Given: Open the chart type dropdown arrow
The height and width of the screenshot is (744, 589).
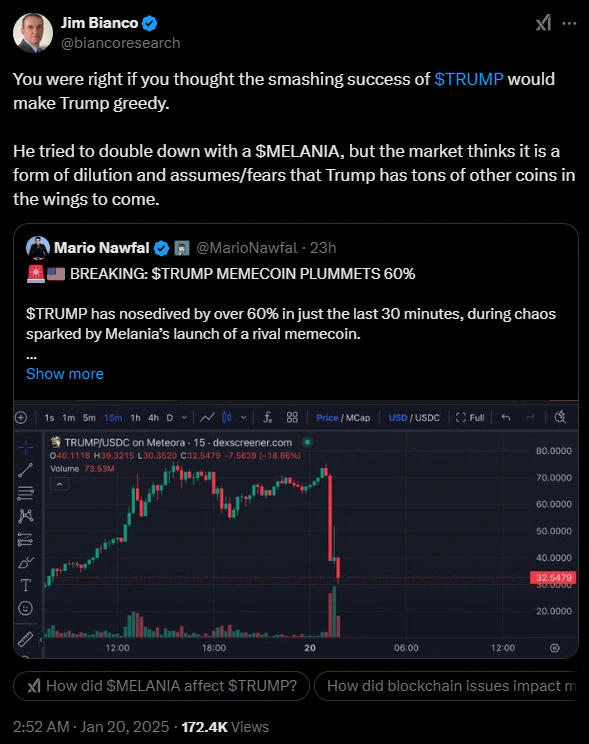Looking at the screenshot, I should [x=243, y=418].
